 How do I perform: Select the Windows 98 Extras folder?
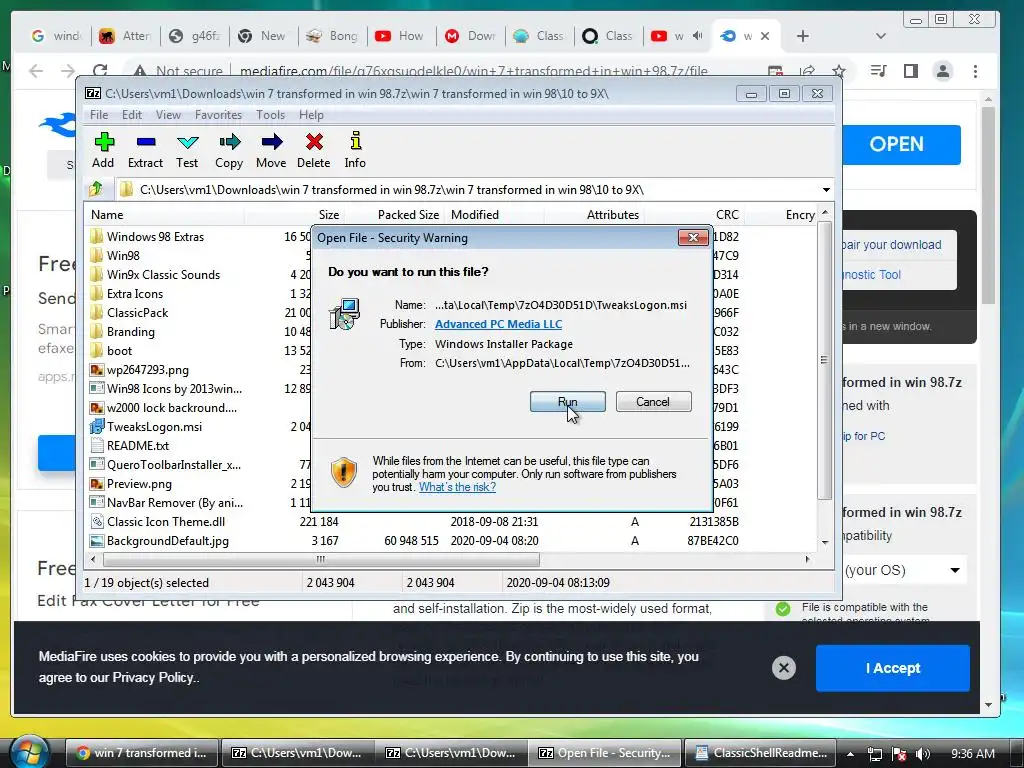tap(155, 236)
